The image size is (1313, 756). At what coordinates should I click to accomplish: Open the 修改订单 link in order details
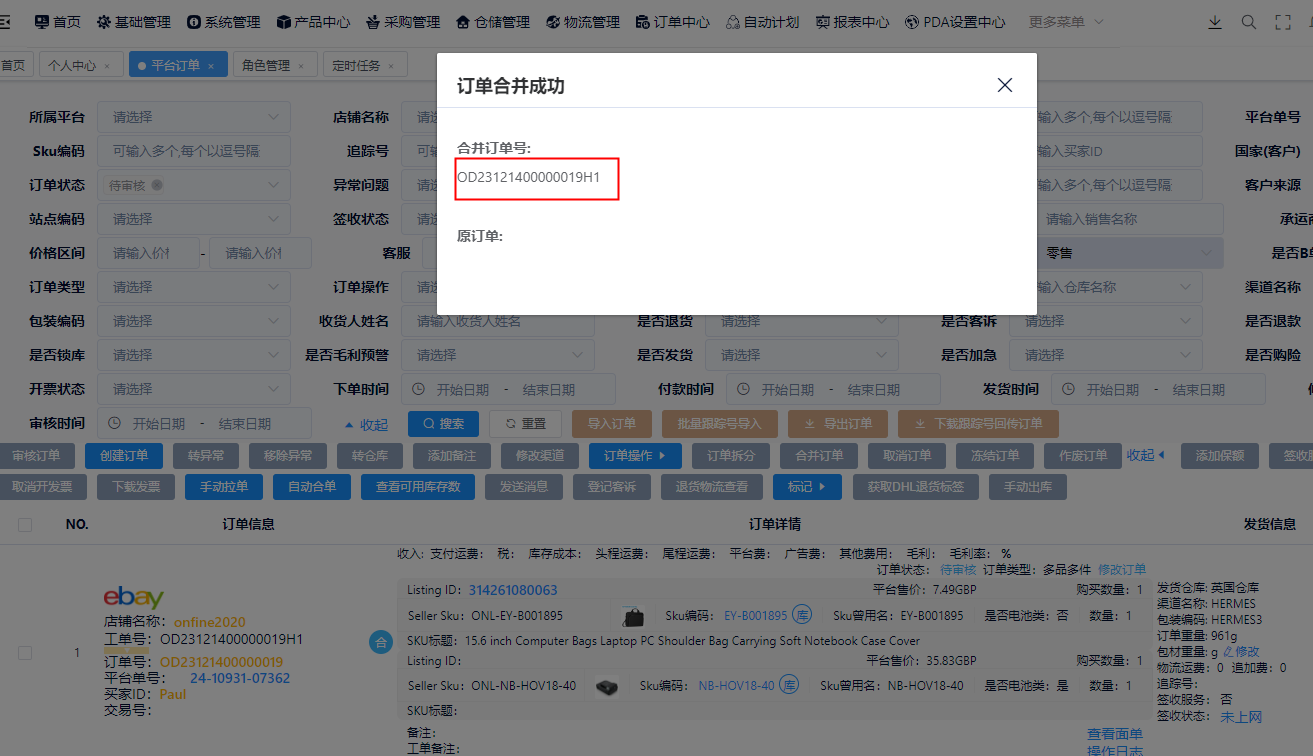[1123, 569]
